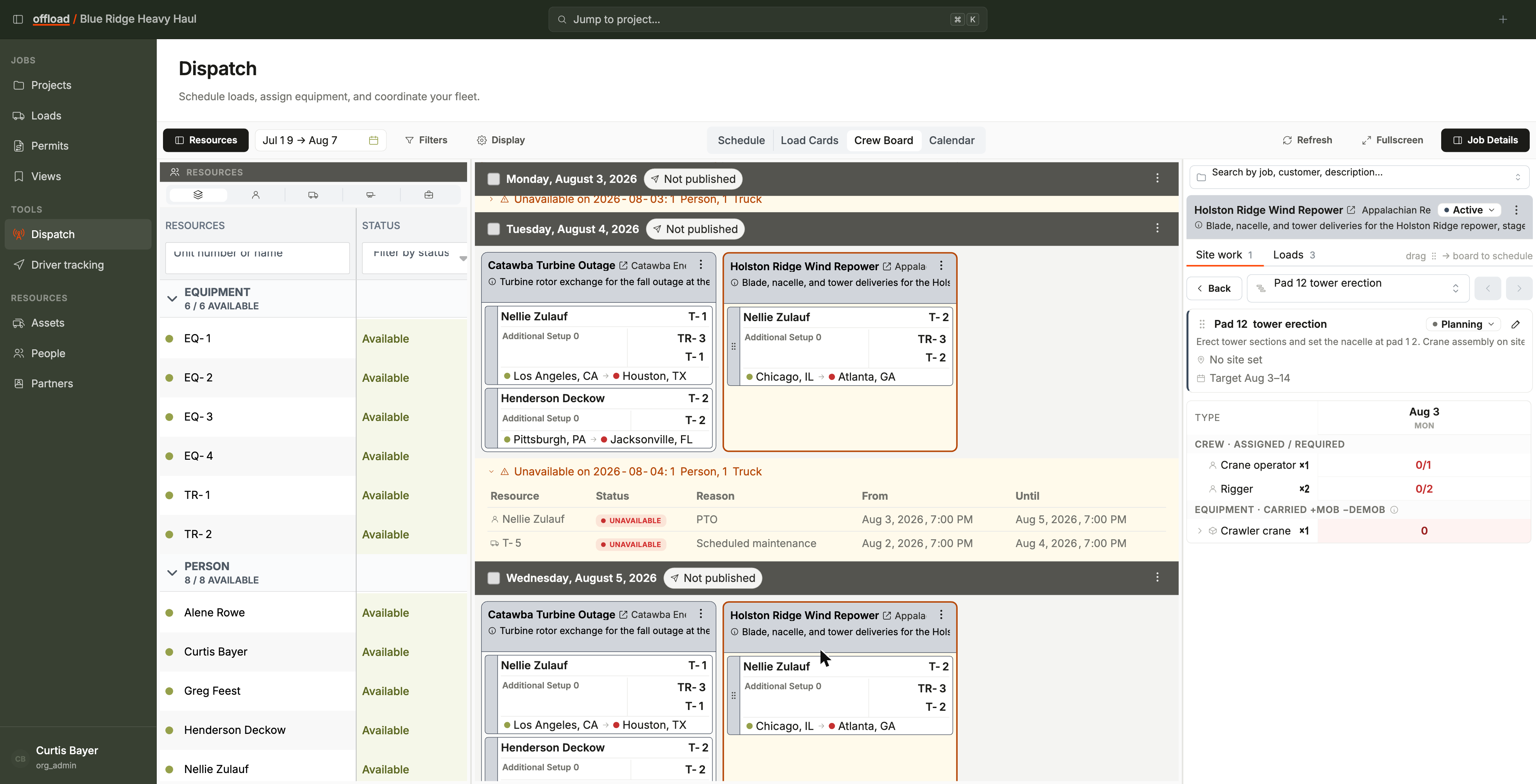Viewport: 1536px width, 784px height.
Task: Collapse the EQUIPMENT resource group
Action: pyautogui.click(x=172, y=298)
